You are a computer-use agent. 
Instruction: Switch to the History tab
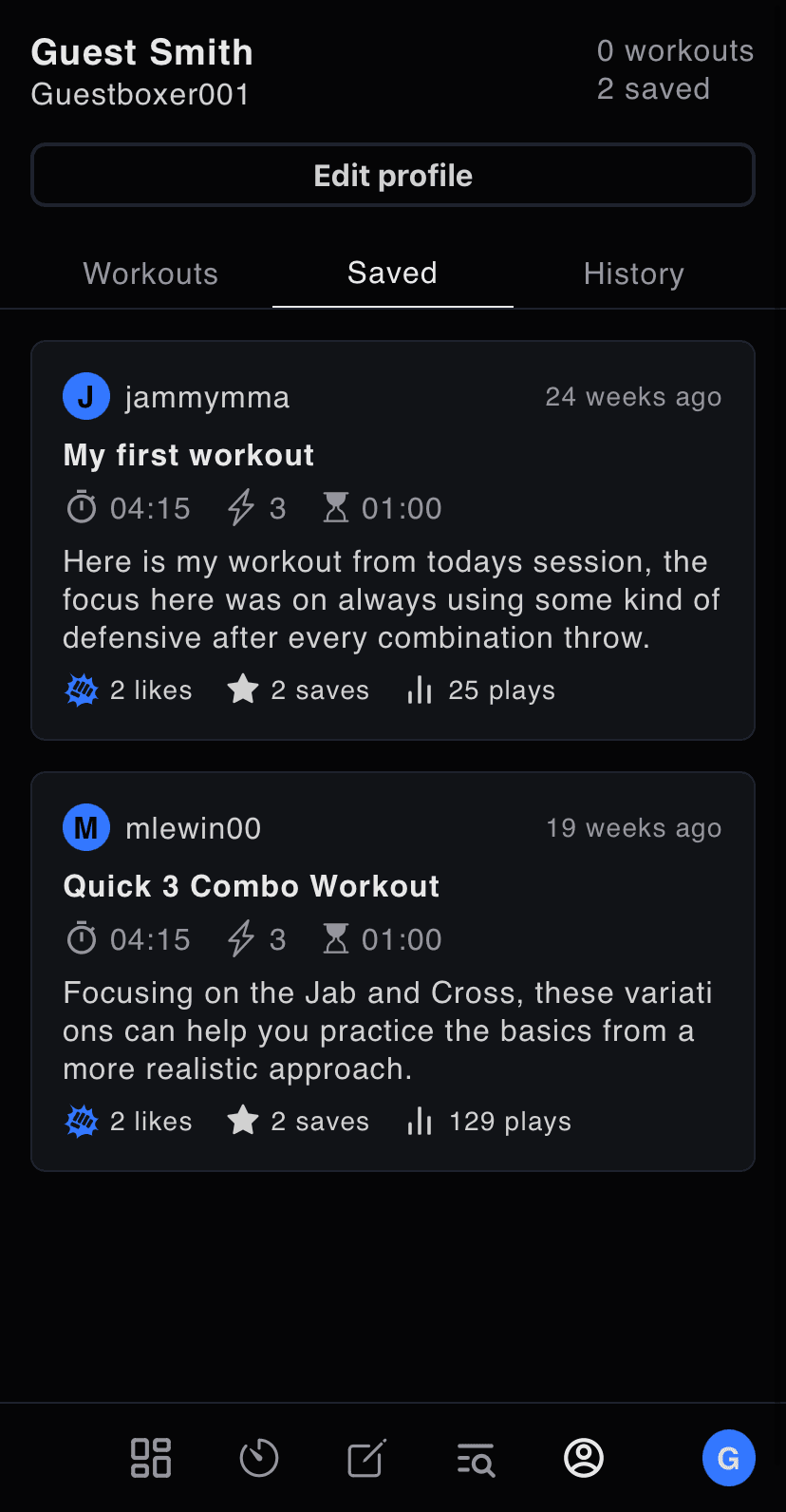coord(633,274)
